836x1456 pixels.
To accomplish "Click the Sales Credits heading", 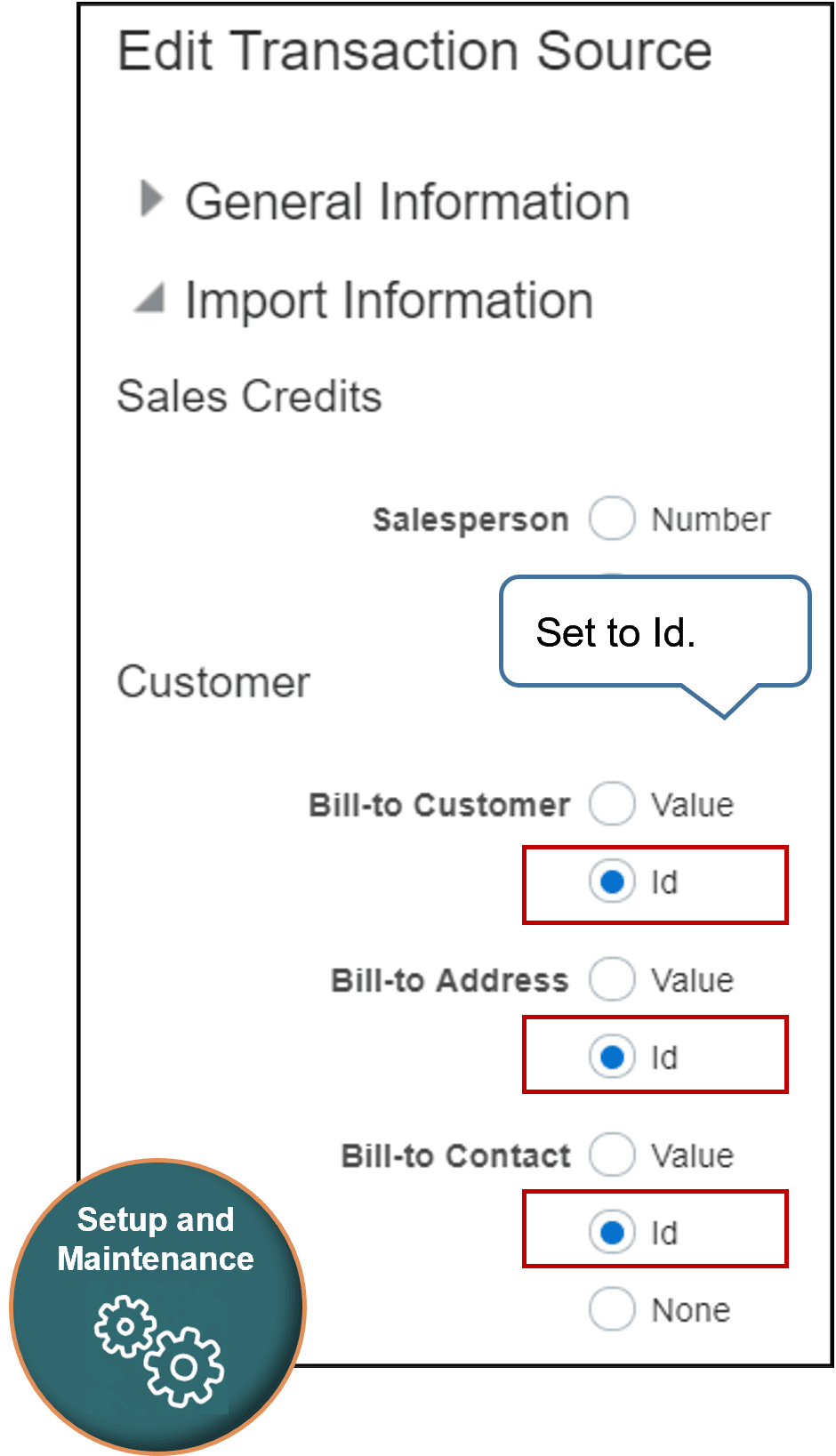I will point(249,396).
